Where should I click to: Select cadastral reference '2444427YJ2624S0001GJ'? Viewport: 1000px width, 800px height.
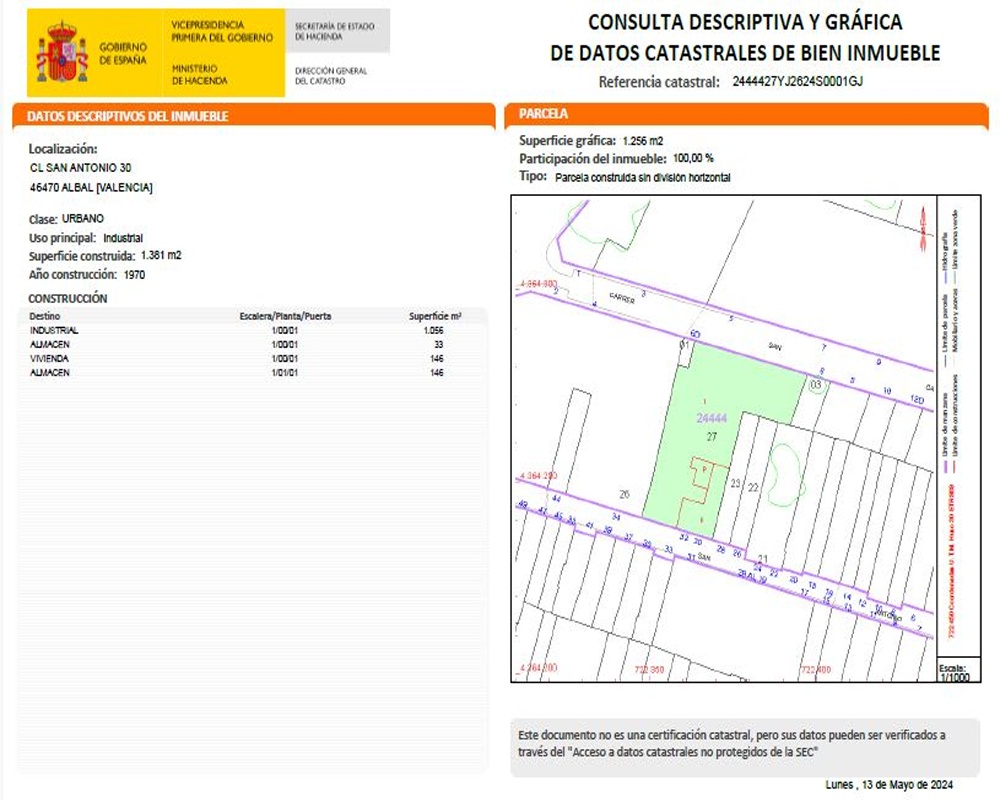(x=797, y=81)
